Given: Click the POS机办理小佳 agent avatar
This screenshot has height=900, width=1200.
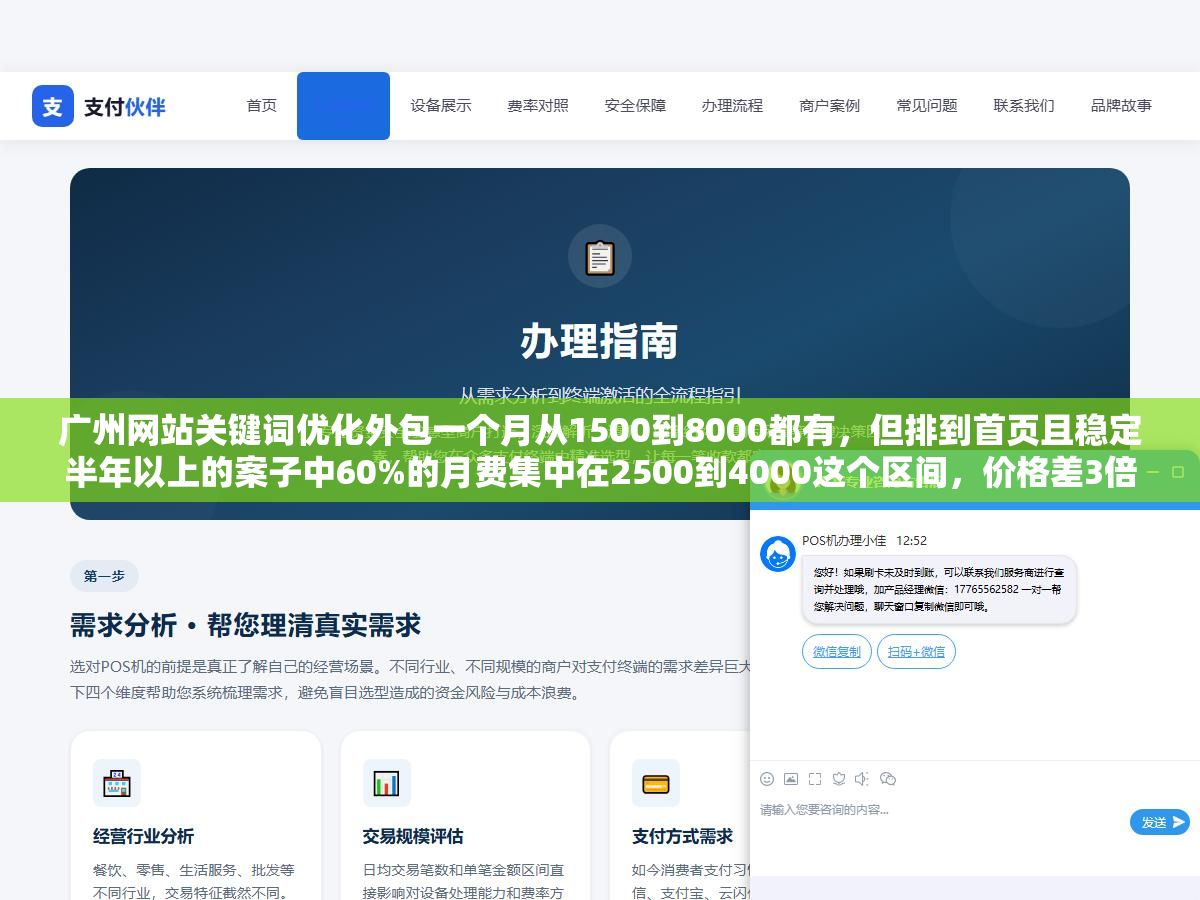Looking at the screenshot, I should click(778, 554).
